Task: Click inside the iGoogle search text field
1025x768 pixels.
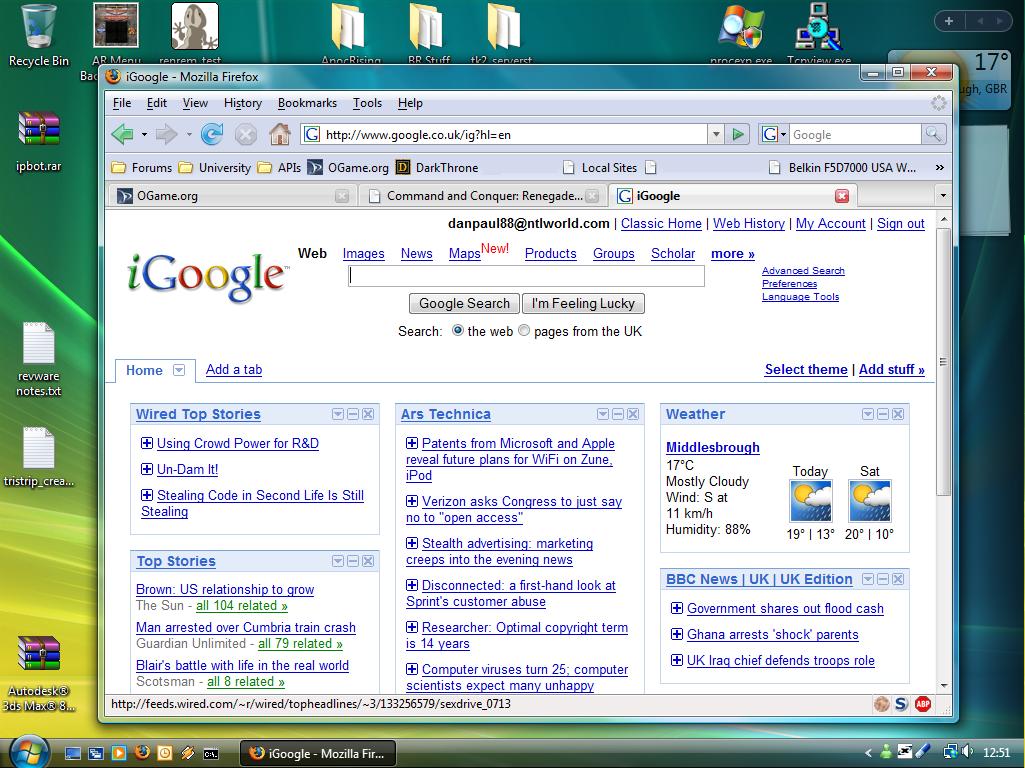Action: click(526, 276)
